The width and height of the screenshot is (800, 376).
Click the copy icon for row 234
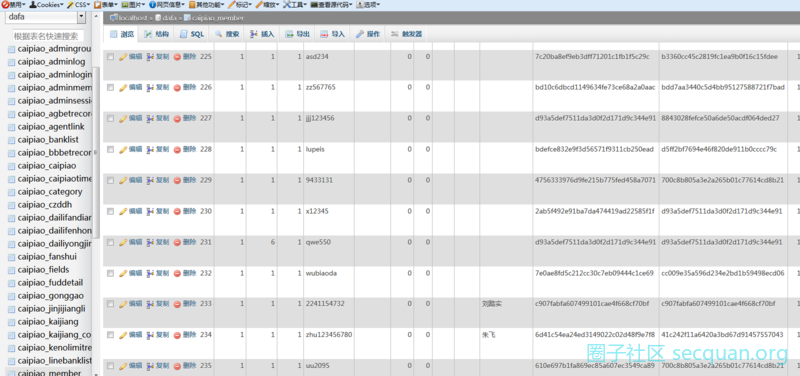pyautogui.click(x=150, y=335)
